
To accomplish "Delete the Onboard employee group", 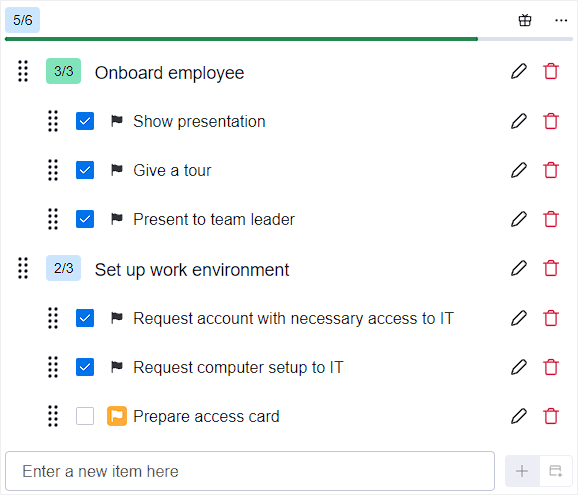I will [551, 71].
